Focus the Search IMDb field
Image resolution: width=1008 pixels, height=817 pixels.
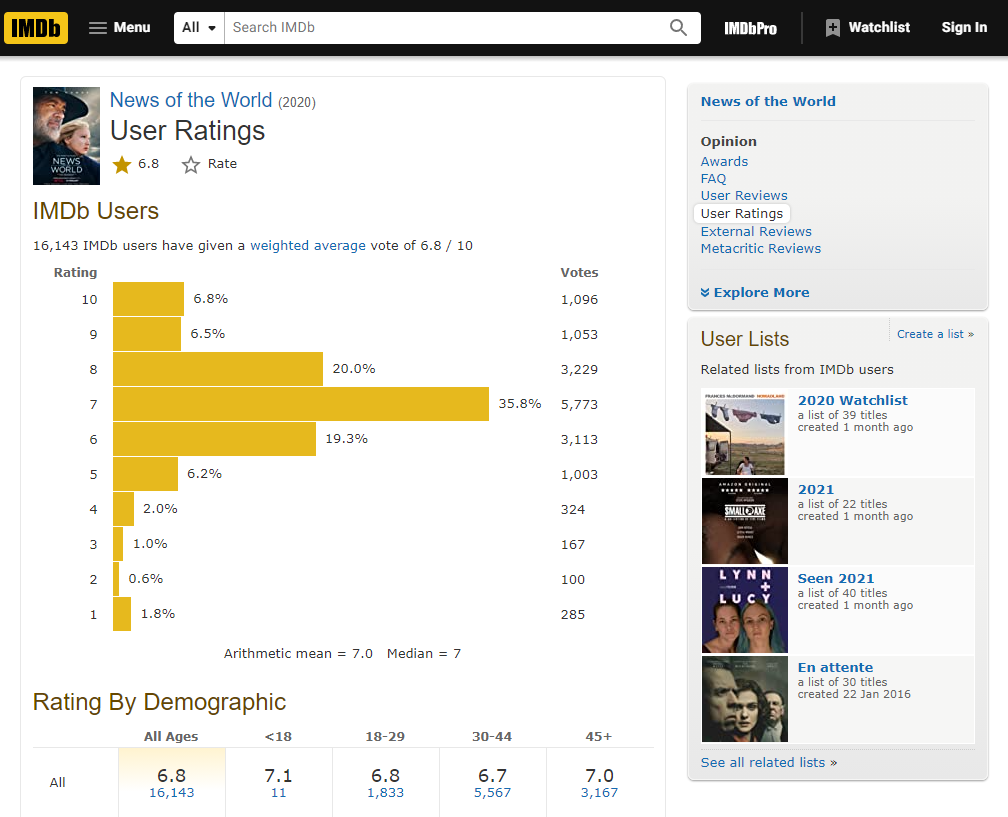pos(444,28)
